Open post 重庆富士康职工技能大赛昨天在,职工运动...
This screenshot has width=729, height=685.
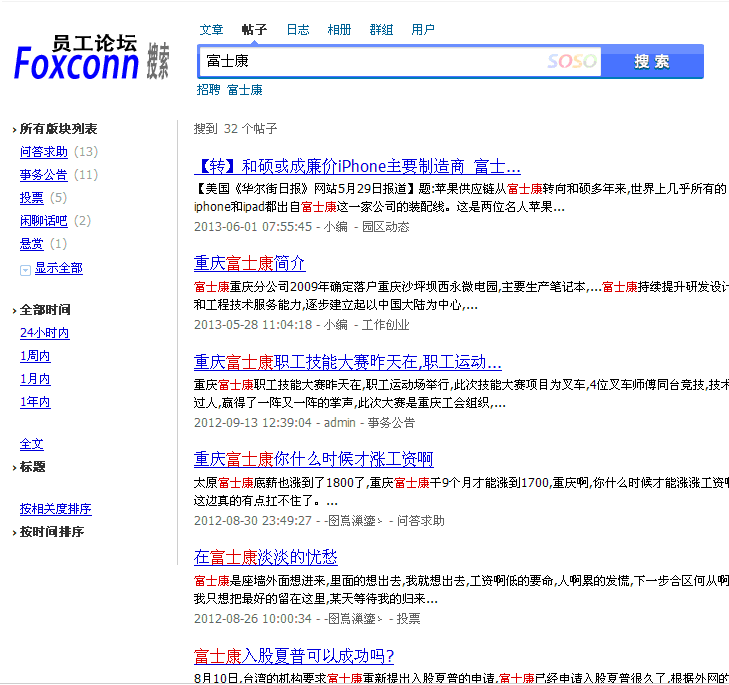(x=348, y=362)
